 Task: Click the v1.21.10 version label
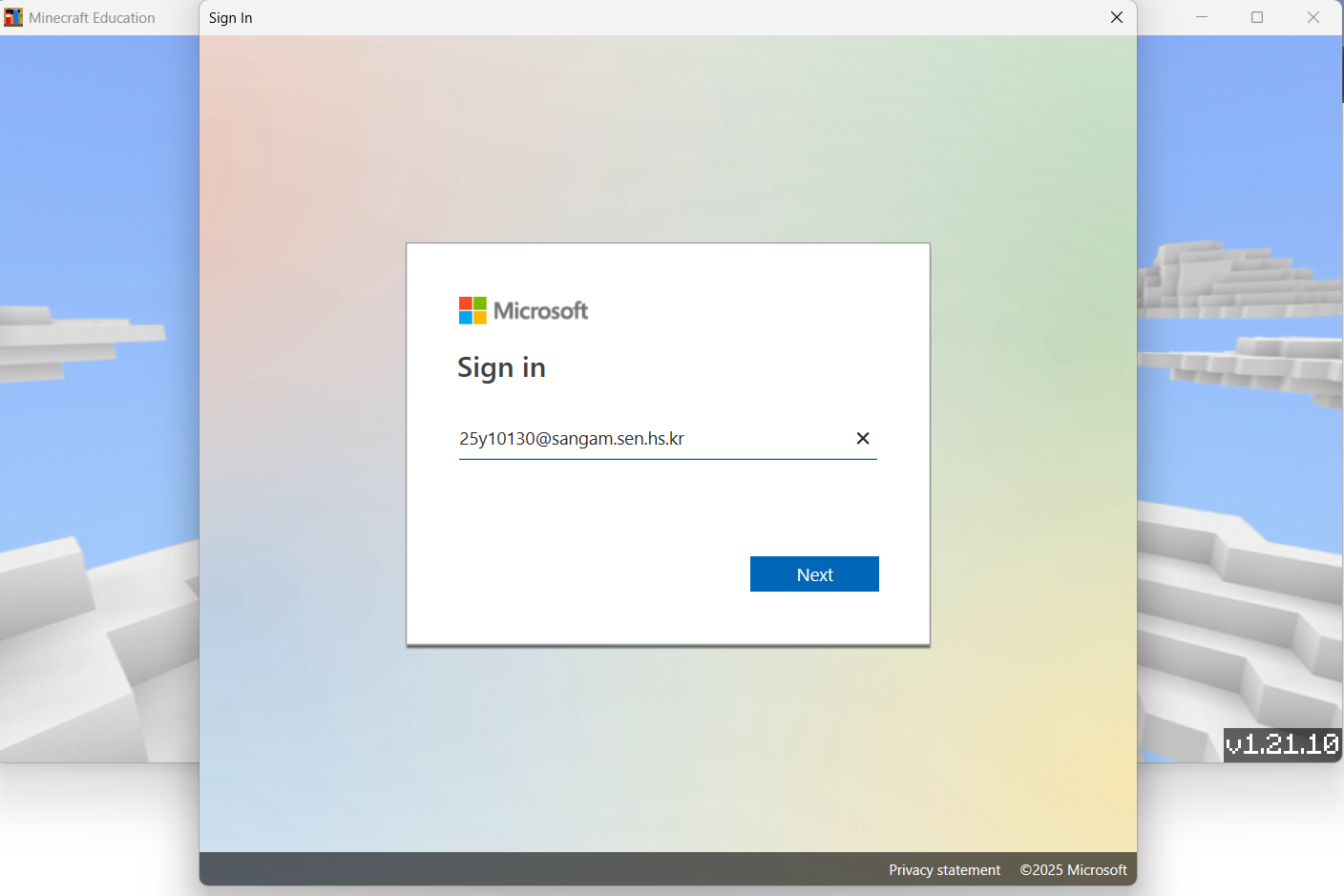pyautogui.click(x=1282, y=744)
